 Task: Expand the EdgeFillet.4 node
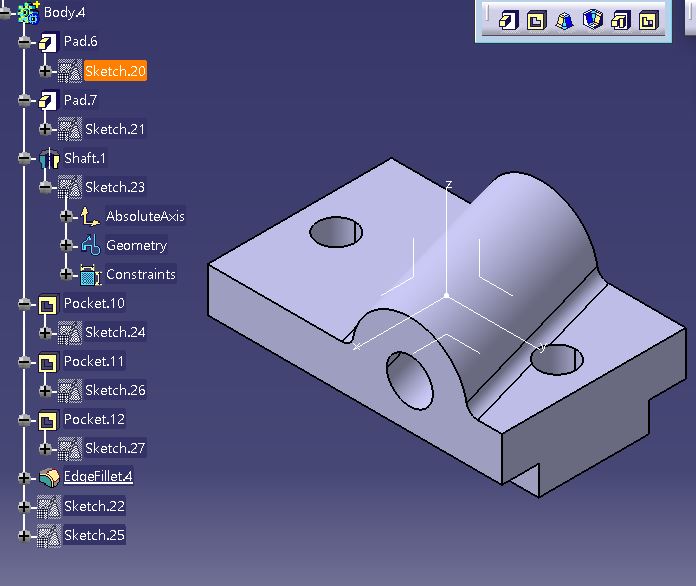(x=24, y=478)
